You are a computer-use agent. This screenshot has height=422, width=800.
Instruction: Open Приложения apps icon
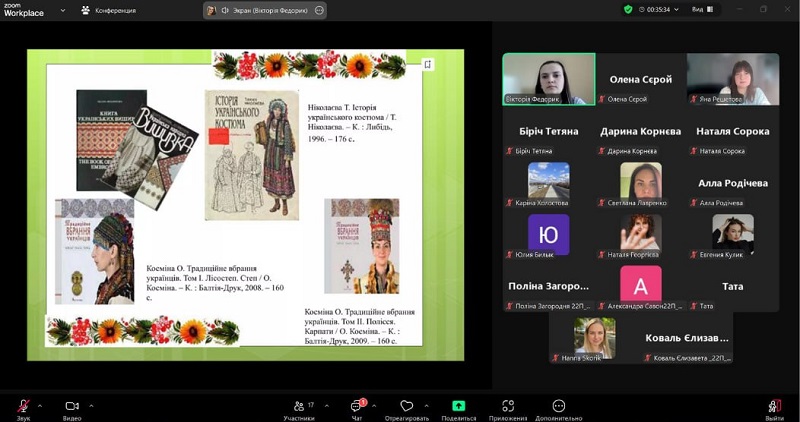pyautogui.click(x=508, y=406)
